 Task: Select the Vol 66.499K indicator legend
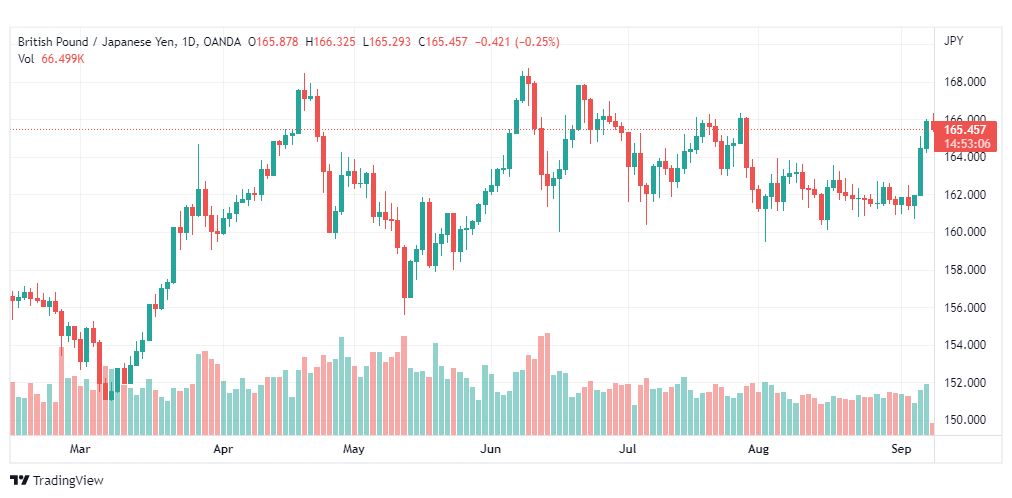point(51,59)
